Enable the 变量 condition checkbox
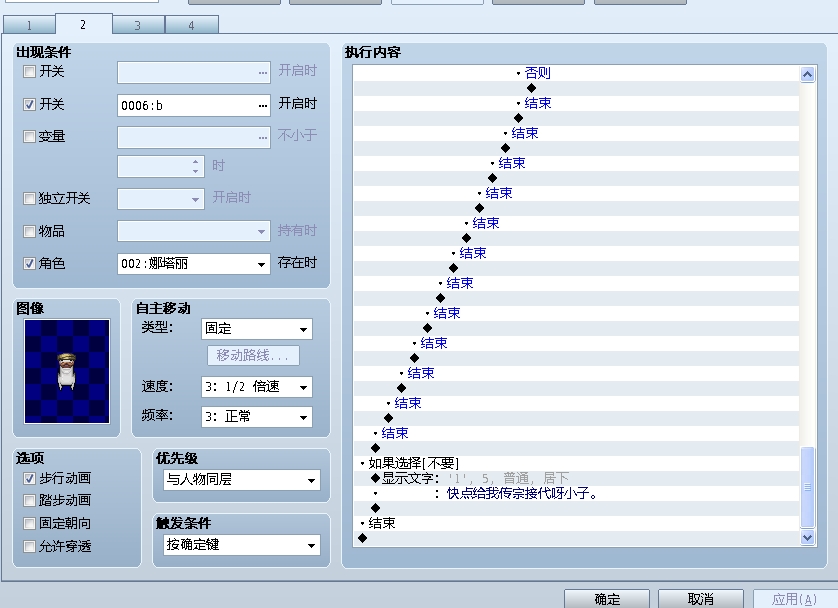The width and height of the screenshot is (838, 608). [x=29, y=137]
